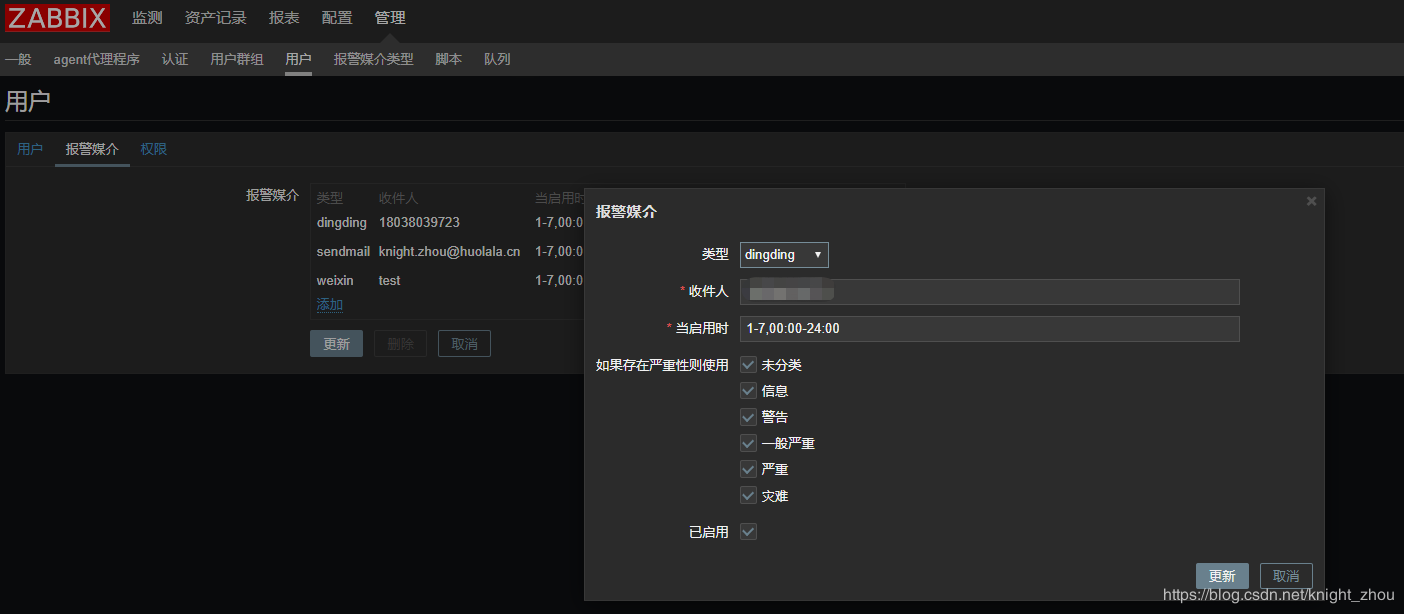Uncheck the 一般严重 checkbox

coord(748,443)
